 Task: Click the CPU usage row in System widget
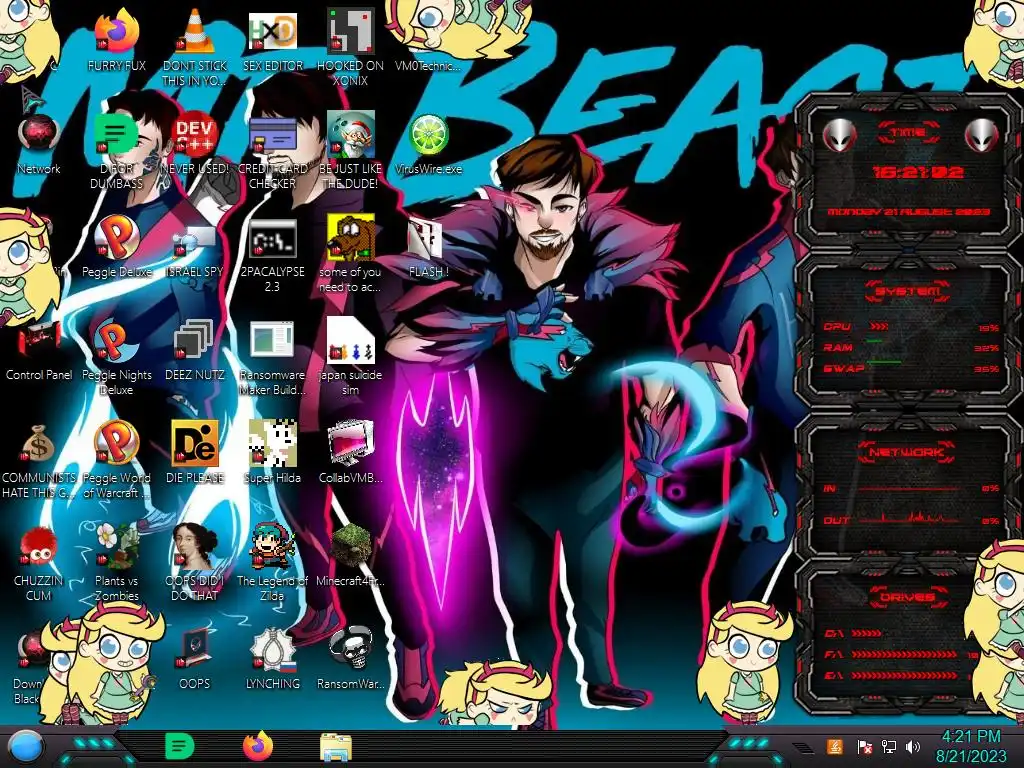pyautogui.click(x=911, y=327)
